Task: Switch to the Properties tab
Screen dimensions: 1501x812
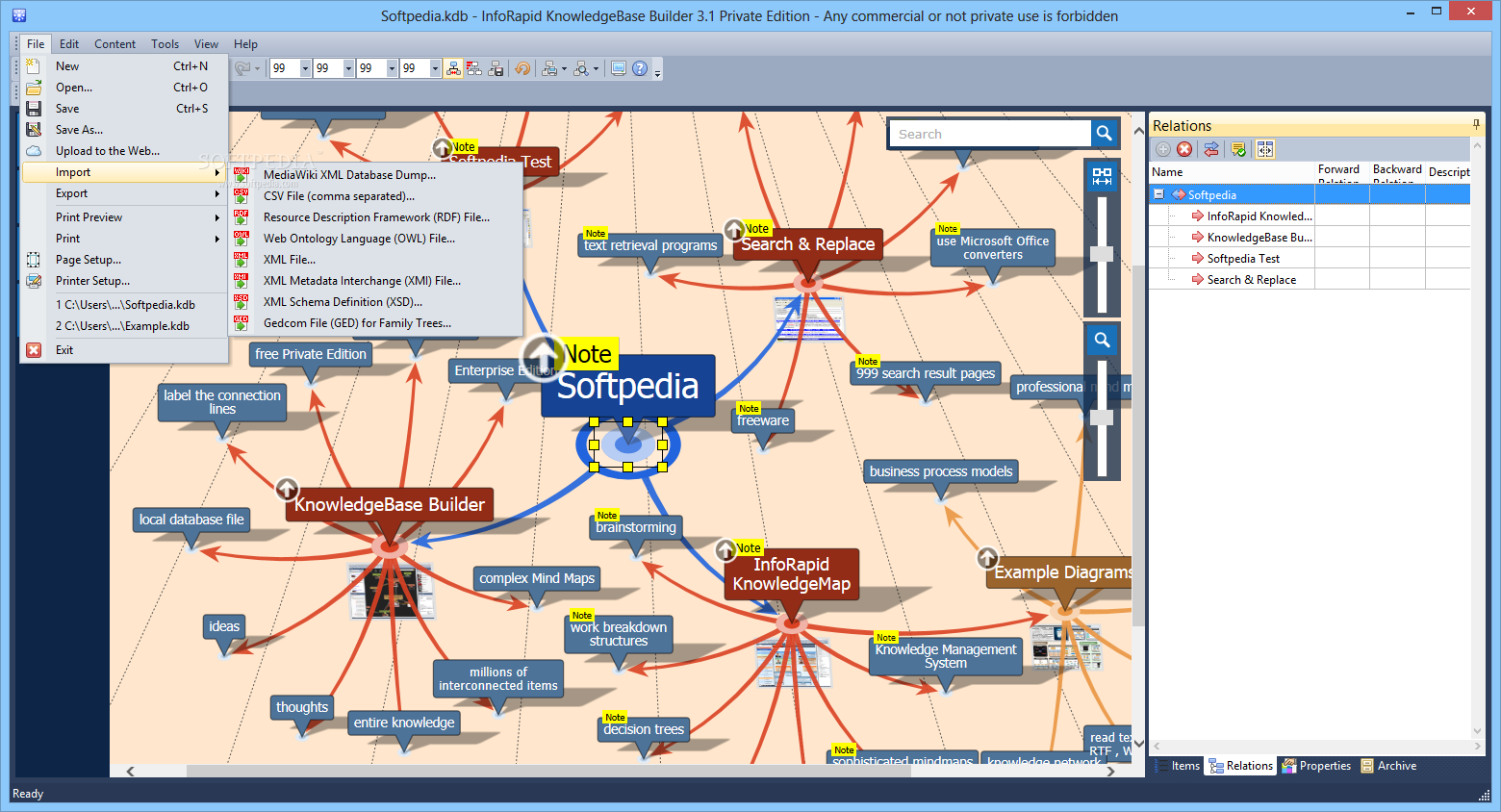Action: point(1316,766)
